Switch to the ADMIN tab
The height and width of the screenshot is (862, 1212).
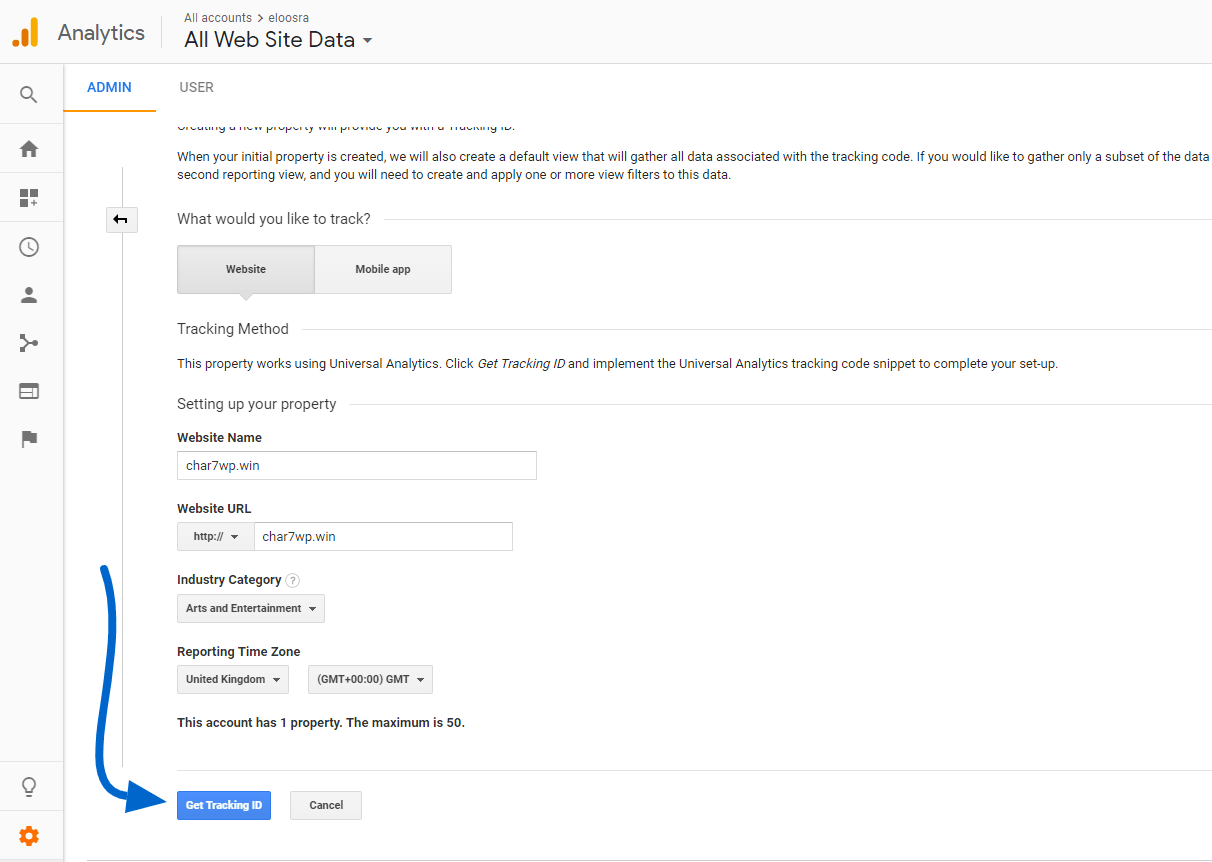pyautogui.click(x=109, y=87)
